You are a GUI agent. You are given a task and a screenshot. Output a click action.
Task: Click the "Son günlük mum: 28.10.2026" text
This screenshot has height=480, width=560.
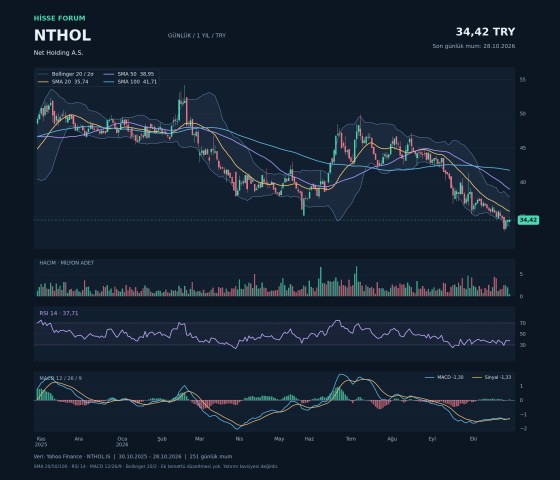pos(474,46)
